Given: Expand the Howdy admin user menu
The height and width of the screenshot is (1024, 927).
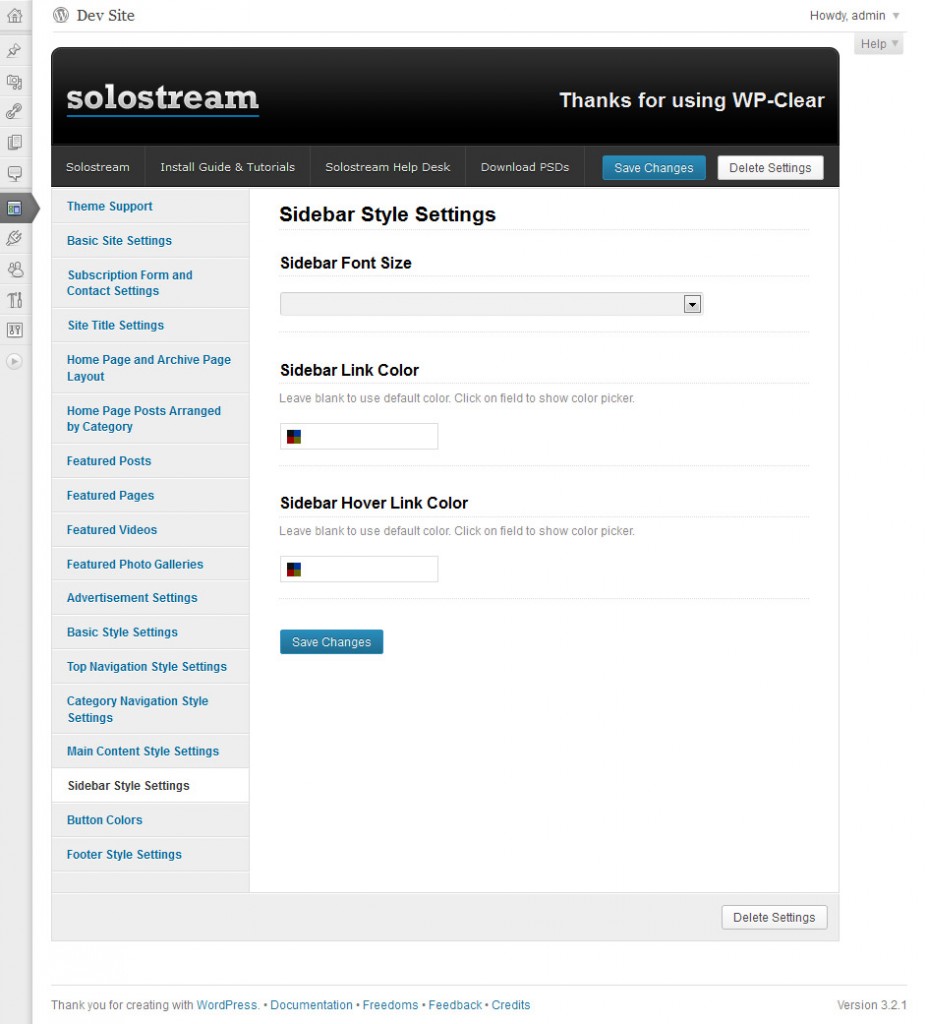Looking at the screenshot, I should point(854,16).
